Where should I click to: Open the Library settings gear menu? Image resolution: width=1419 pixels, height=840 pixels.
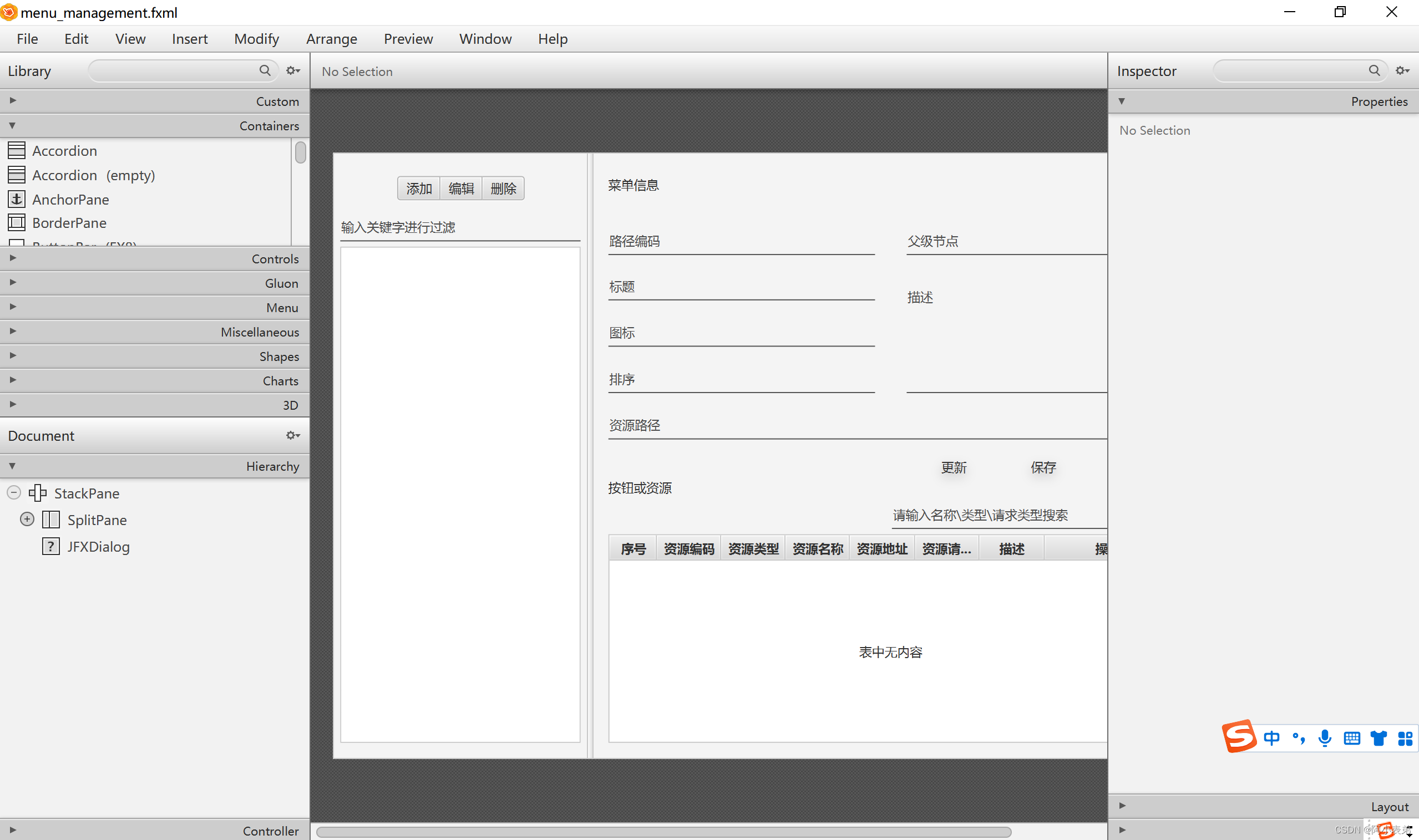click(293, 71)
